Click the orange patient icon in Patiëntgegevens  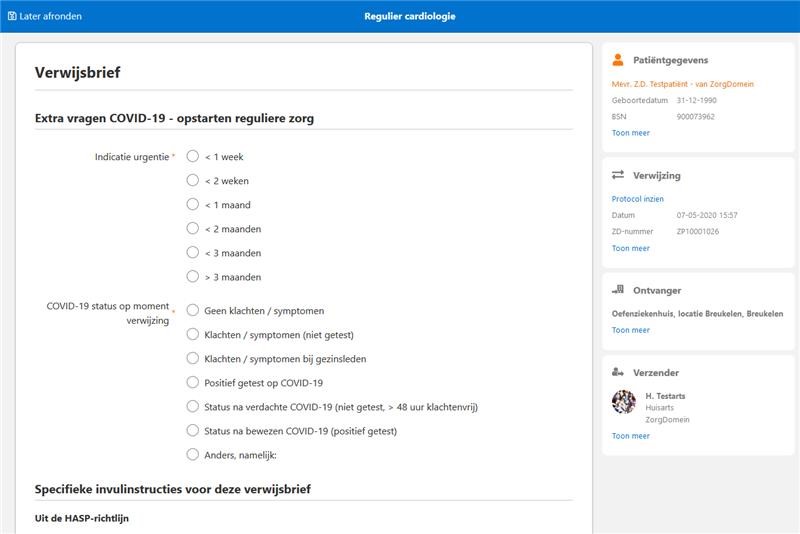tap(618, 60)
